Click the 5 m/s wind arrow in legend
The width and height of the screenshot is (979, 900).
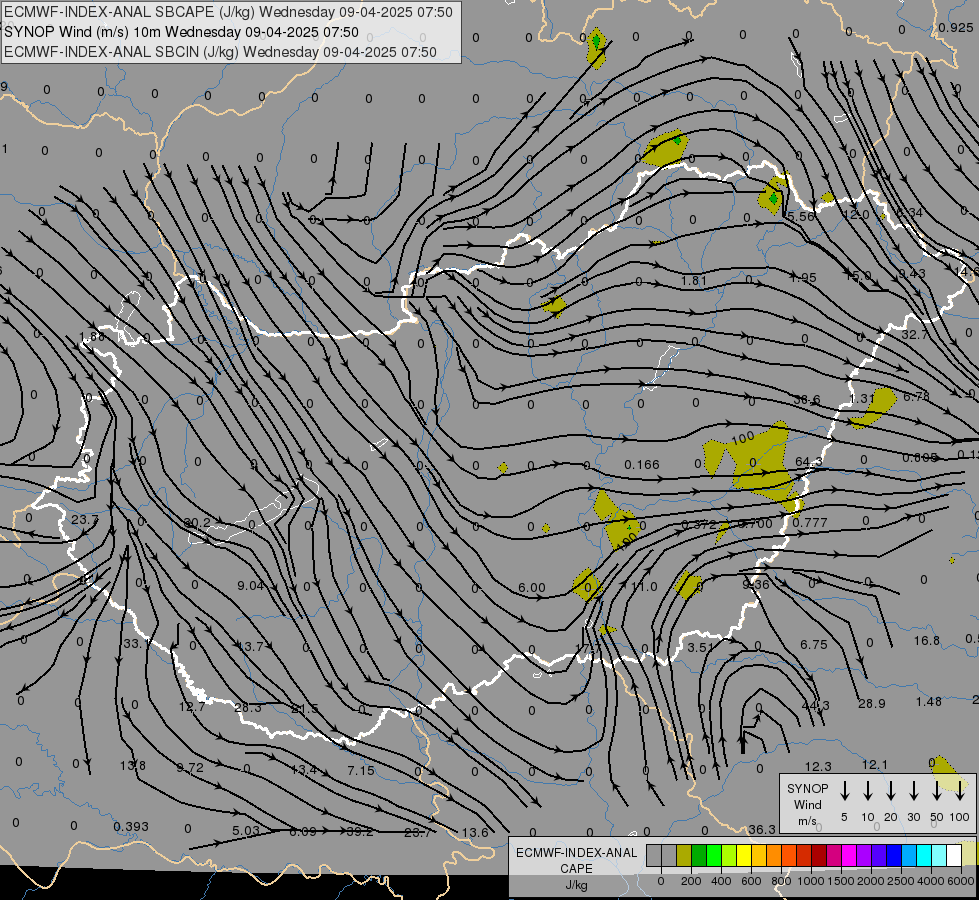844,791
